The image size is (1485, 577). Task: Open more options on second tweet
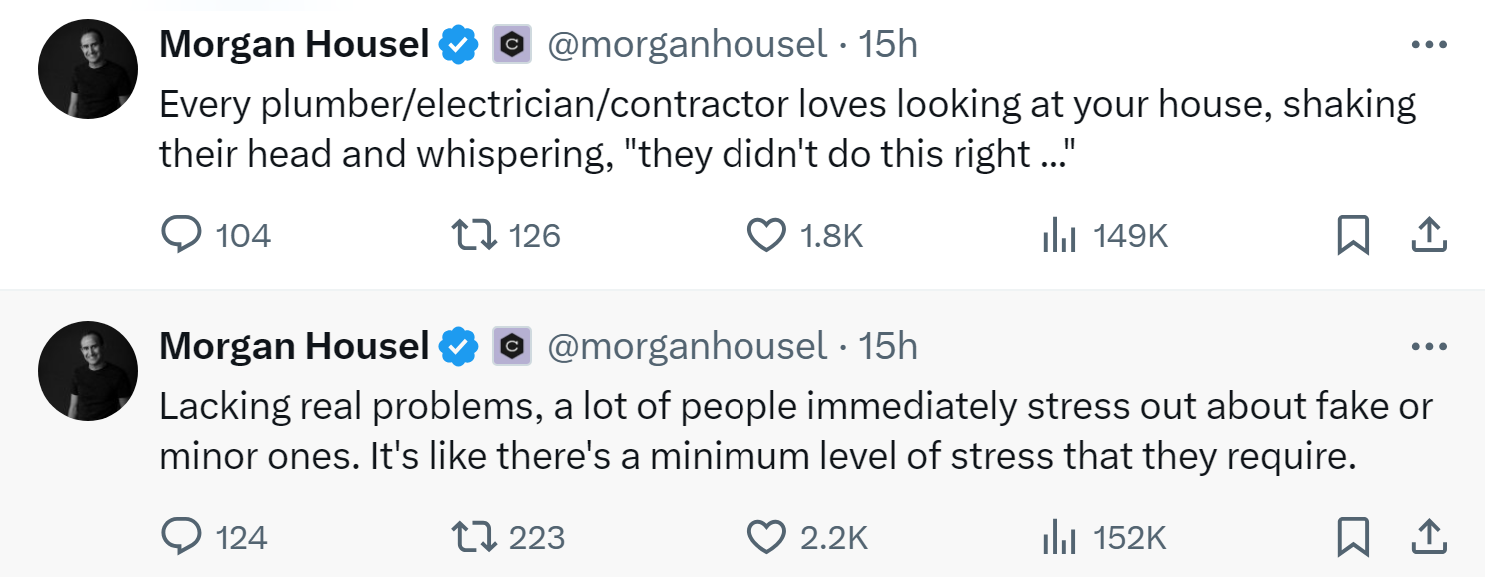1428,347
